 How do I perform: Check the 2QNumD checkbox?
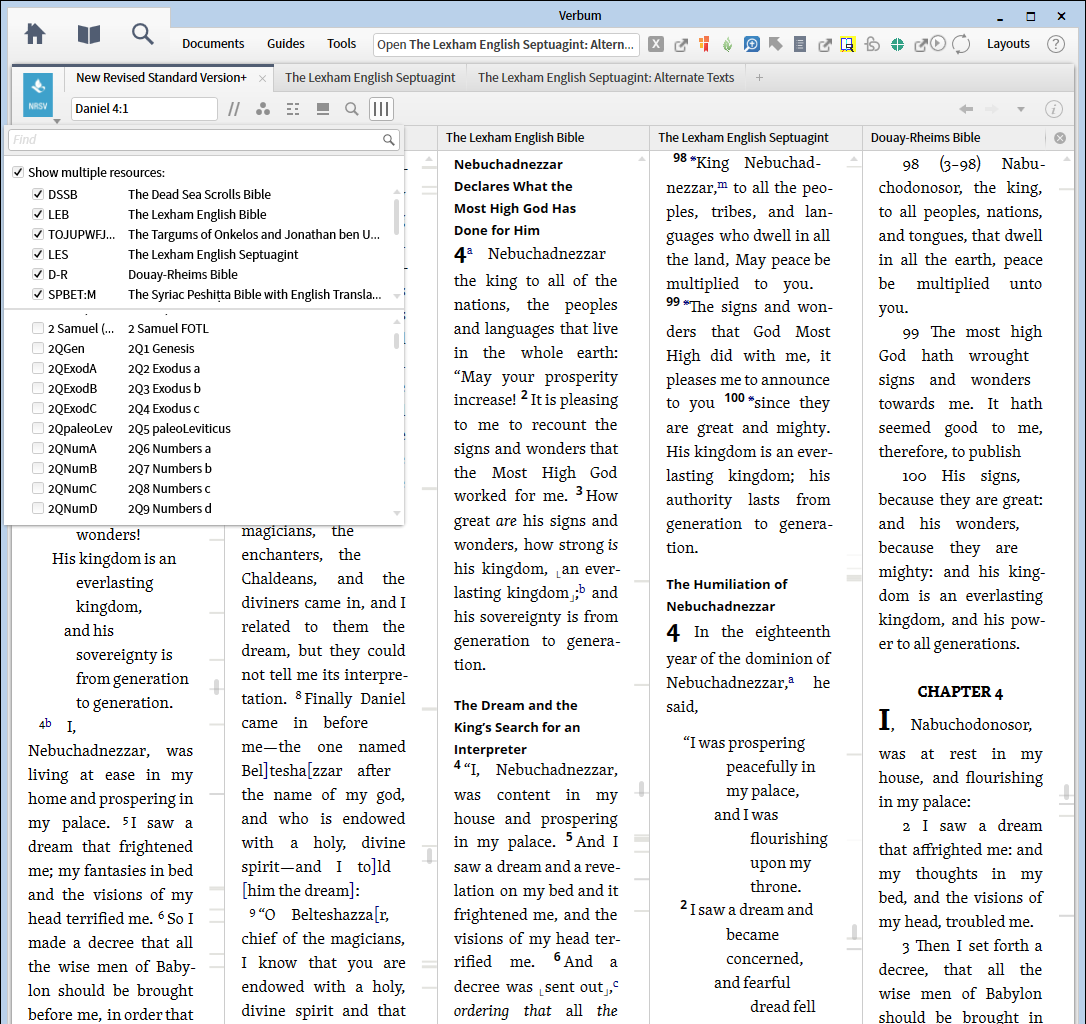pos(38,509)
